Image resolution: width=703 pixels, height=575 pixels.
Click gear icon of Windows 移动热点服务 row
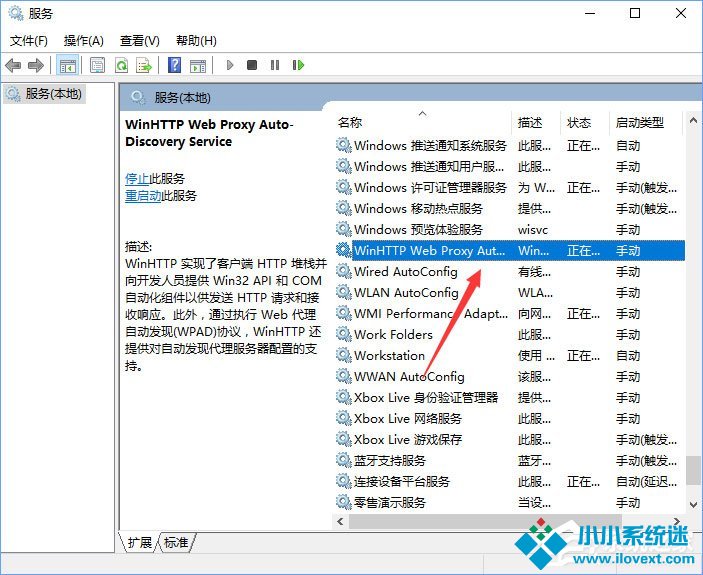click(x=343, y=208)
